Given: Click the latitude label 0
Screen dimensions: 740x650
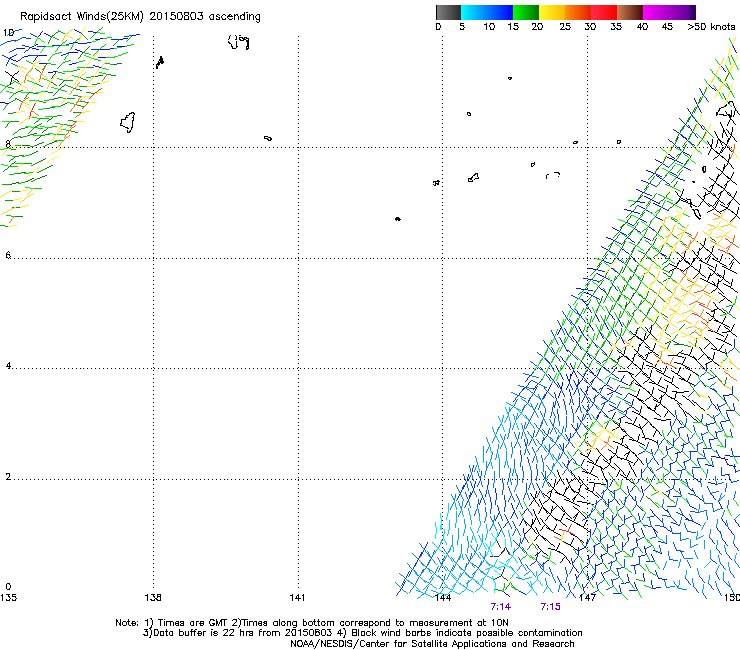Looking at the screenshot, I should pyautogui.click(x=8, y=587).
